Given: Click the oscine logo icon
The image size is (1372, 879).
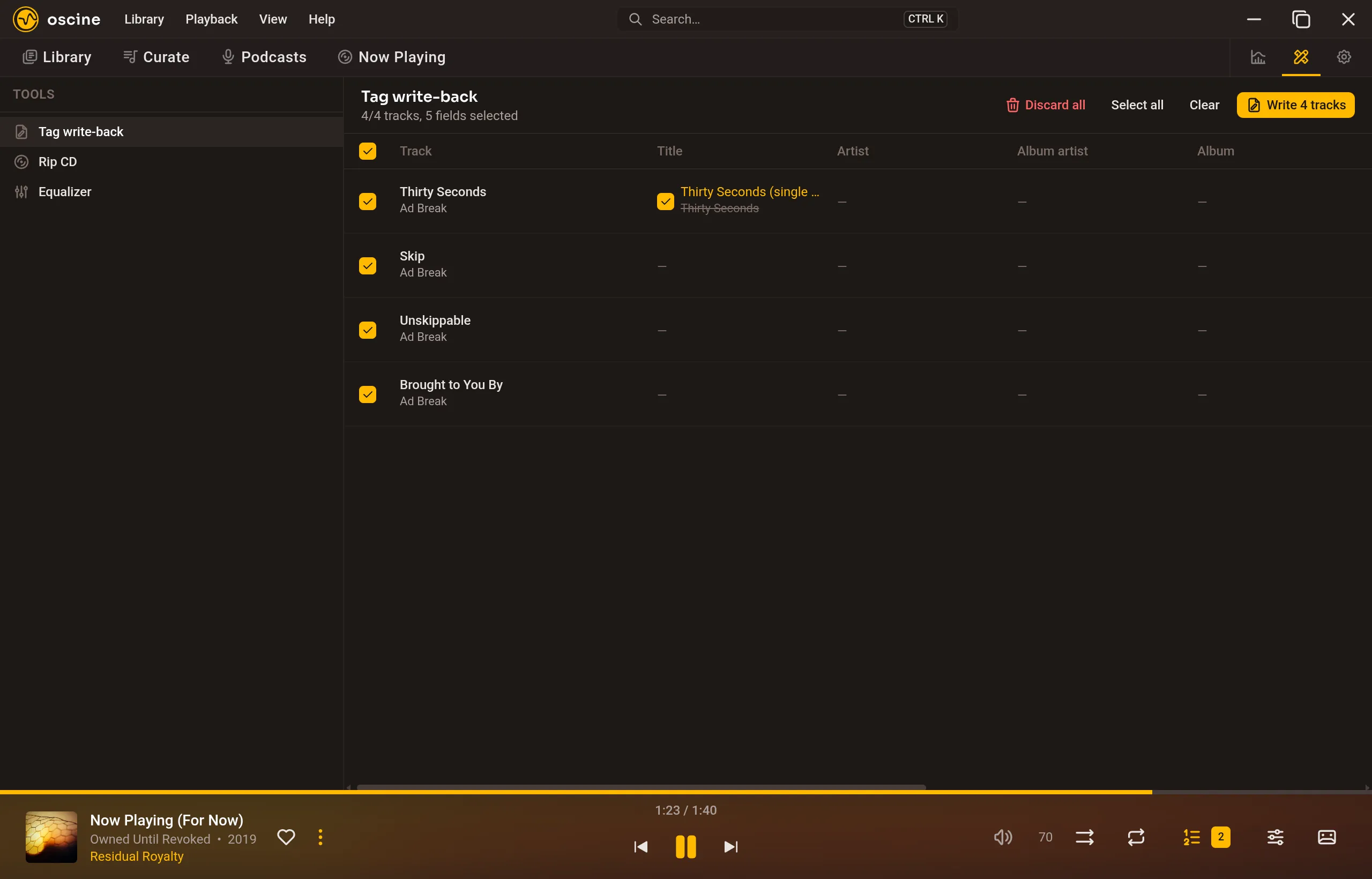Looking at the screenshot, I should 26,19.
